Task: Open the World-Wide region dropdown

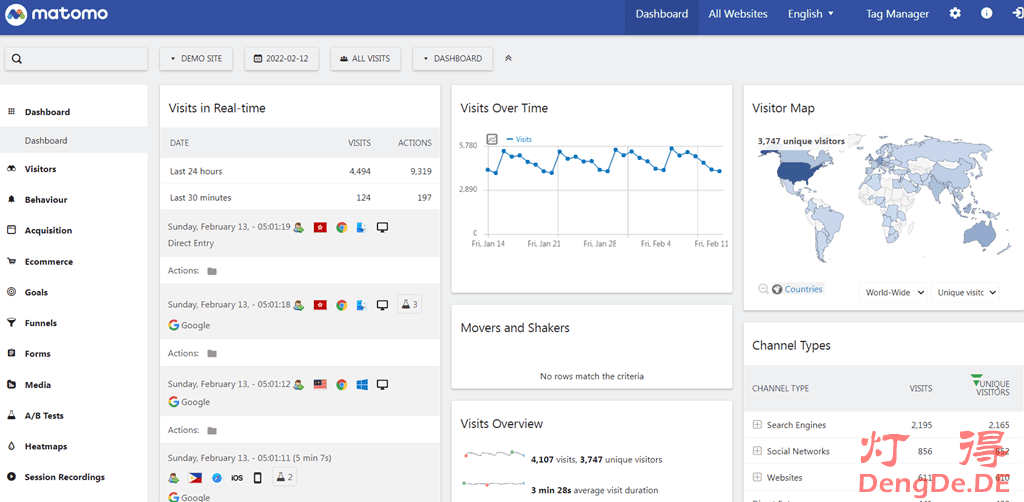Action: [x=894, y=292]
